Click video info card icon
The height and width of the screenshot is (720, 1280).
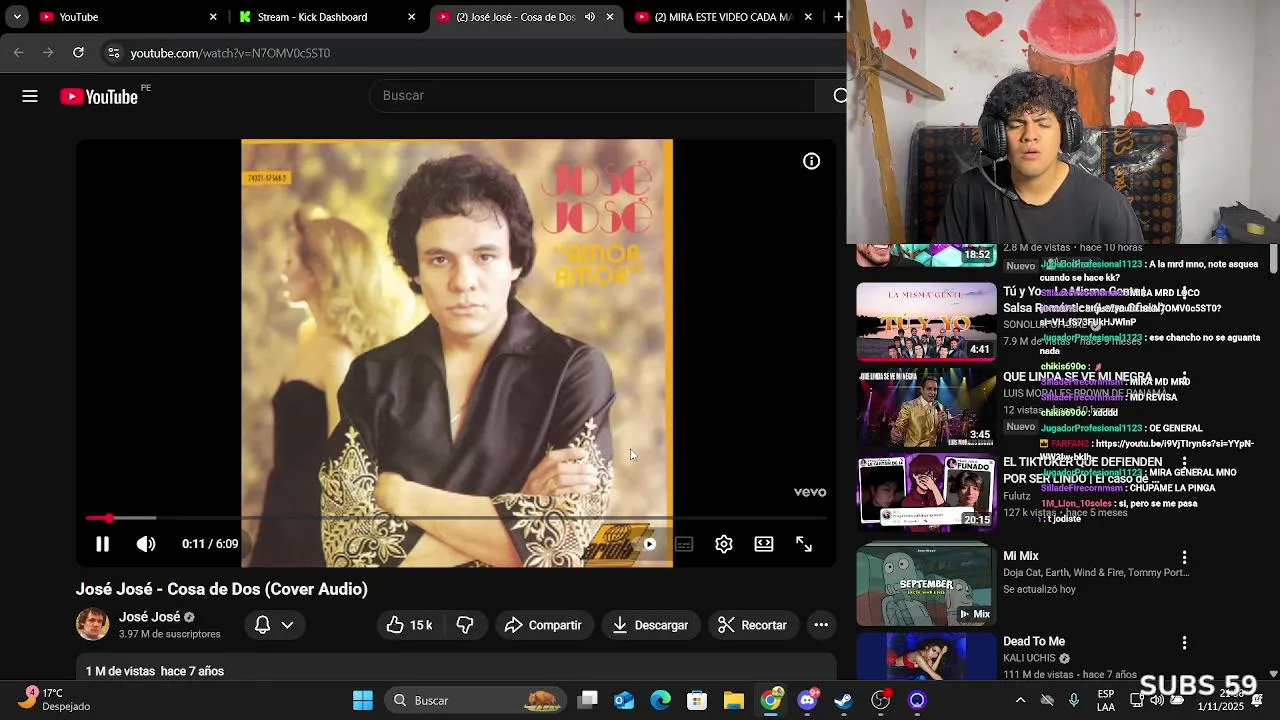click(811, 161)
